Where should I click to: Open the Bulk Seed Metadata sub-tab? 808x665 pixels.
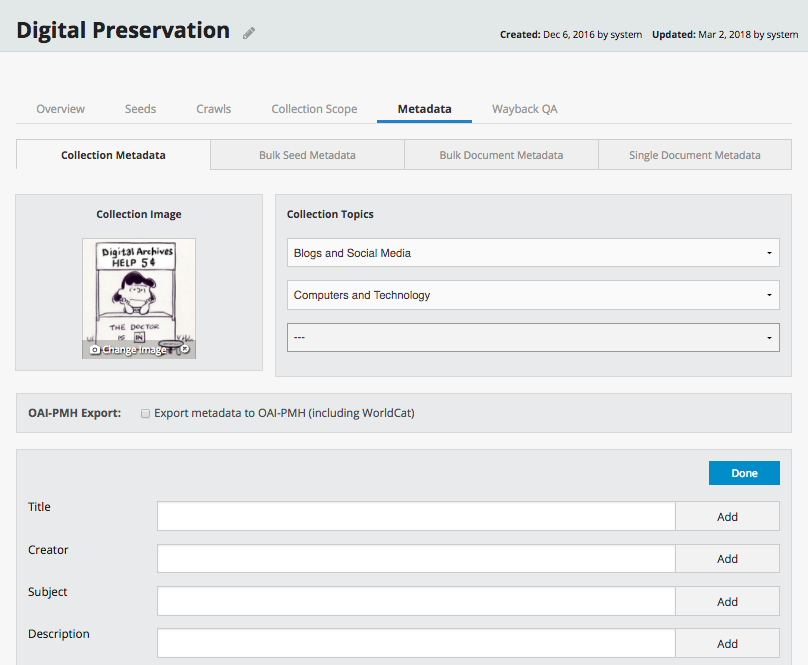coord(307,155)
